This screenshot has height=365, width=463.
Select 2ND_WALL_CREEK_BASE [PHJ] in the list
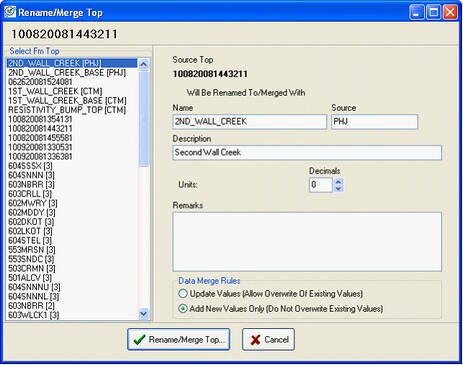click(67, 73)
